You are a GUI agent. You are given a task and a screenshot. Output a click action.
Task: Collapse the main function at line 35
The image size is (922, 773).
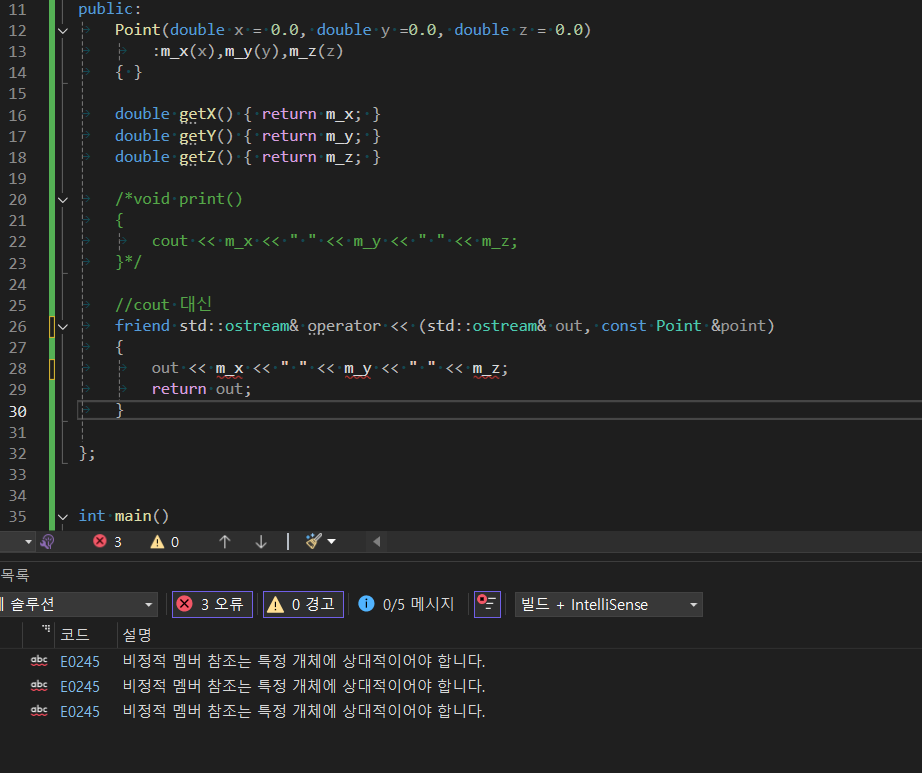(63, 517)
